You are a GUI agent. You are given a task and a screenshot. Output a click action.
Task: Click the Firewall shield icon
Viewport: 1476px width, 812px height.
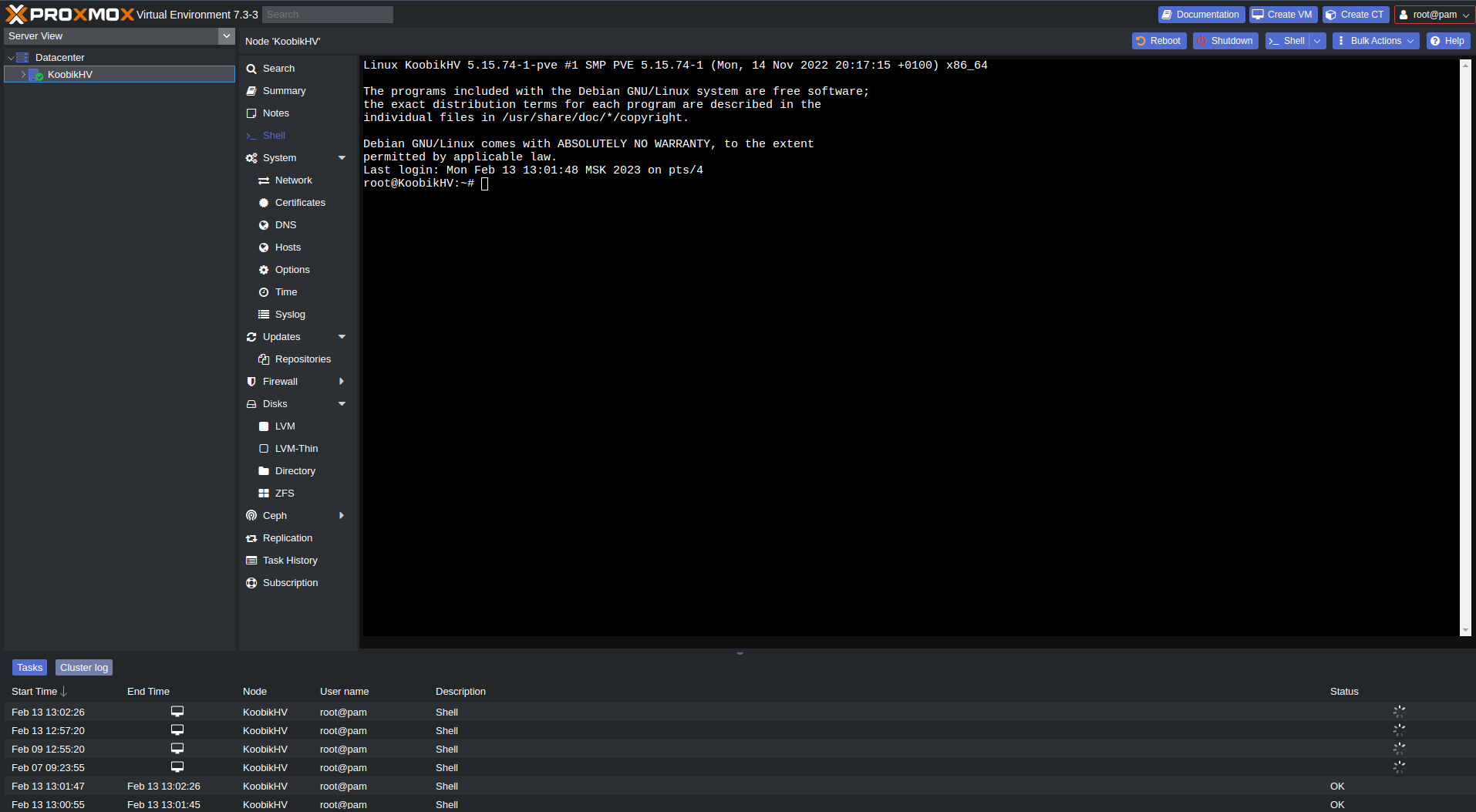tap(251, 382)
